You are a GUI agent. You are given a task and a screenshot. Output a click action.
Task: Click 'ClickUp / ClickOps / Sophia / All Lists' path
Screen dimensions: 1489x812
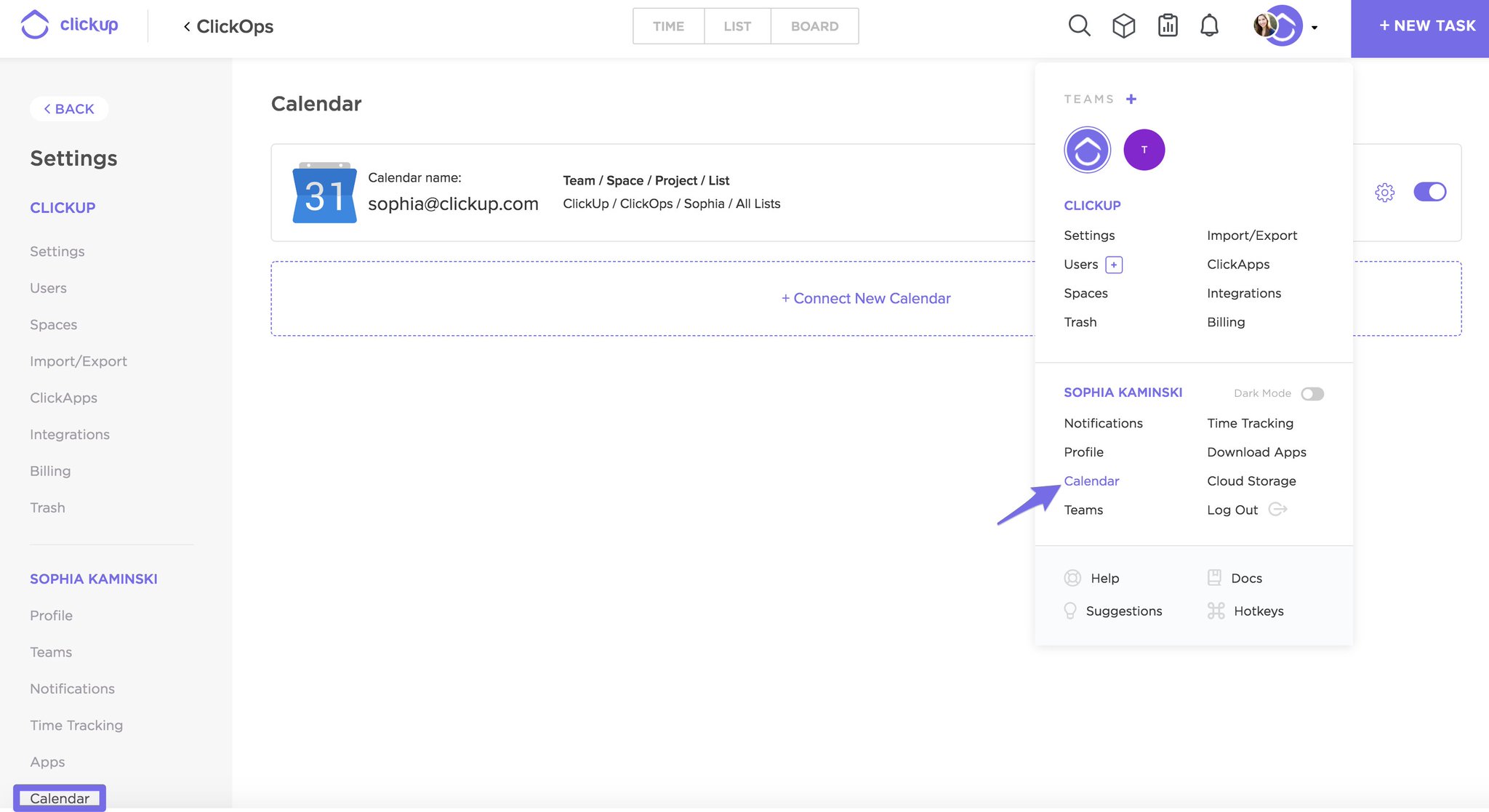(x=672, y=204)
